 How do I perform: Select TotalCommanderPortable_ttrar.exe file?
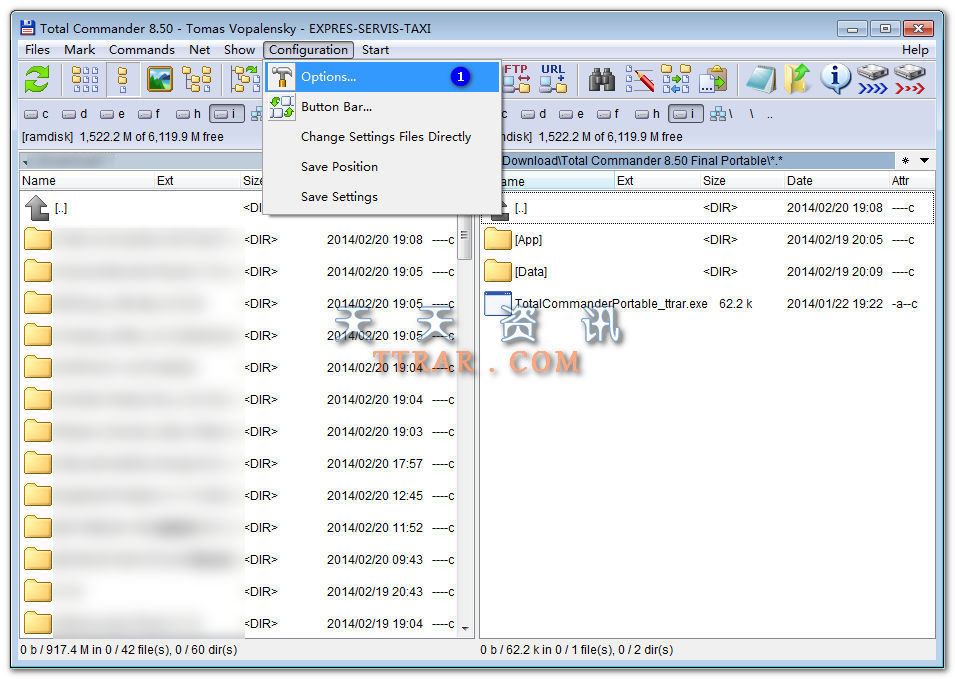(610, 304)
